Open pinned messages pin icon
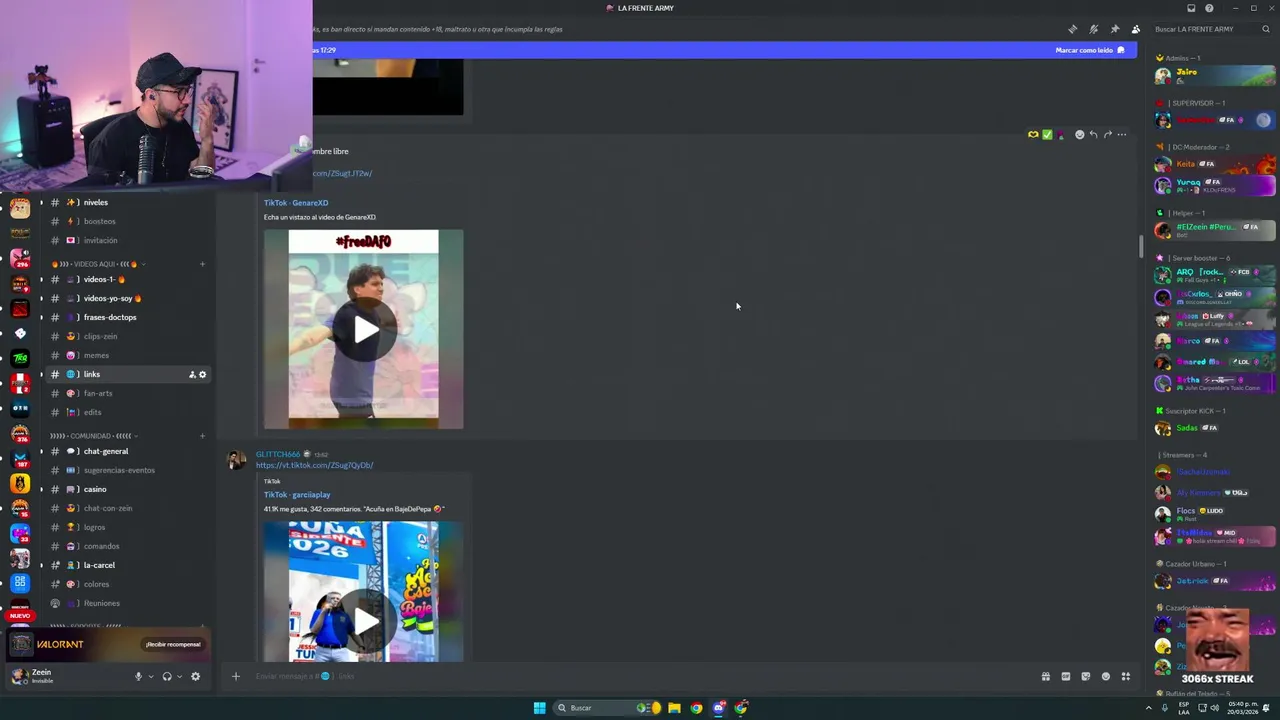Screen dimensions: 1280x720 (x=1115, y=29)
